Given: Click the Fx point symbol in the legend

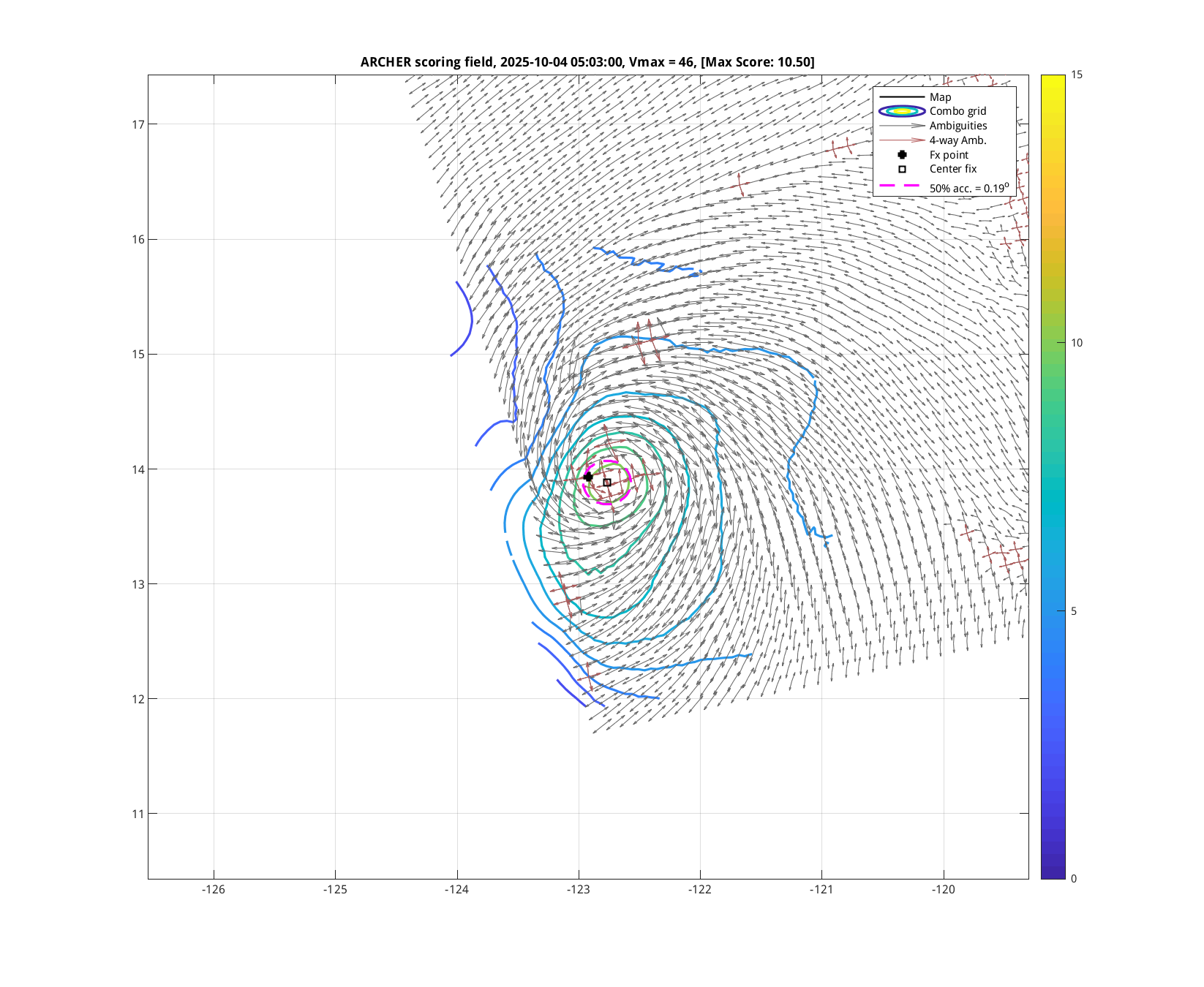Looking at the screenshot, I should point(902,155).
